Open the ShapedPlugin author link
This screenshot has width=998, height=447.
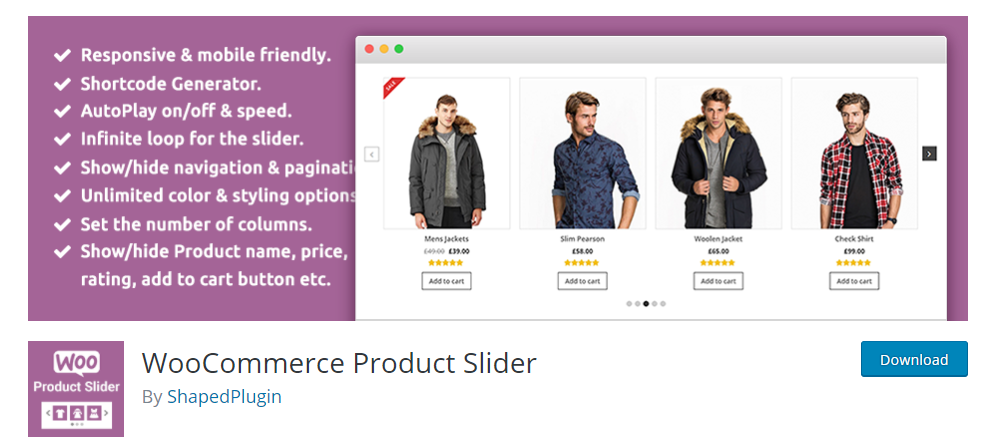[x=224, y=397]
